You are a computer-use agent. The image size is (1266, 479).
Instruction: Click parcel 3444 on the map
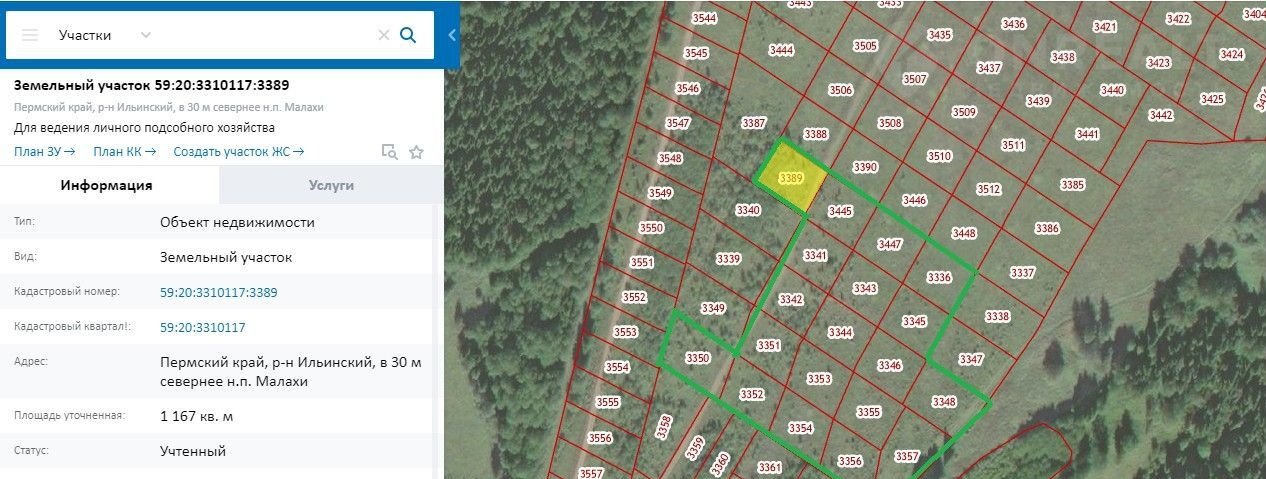tap(781, 50)
